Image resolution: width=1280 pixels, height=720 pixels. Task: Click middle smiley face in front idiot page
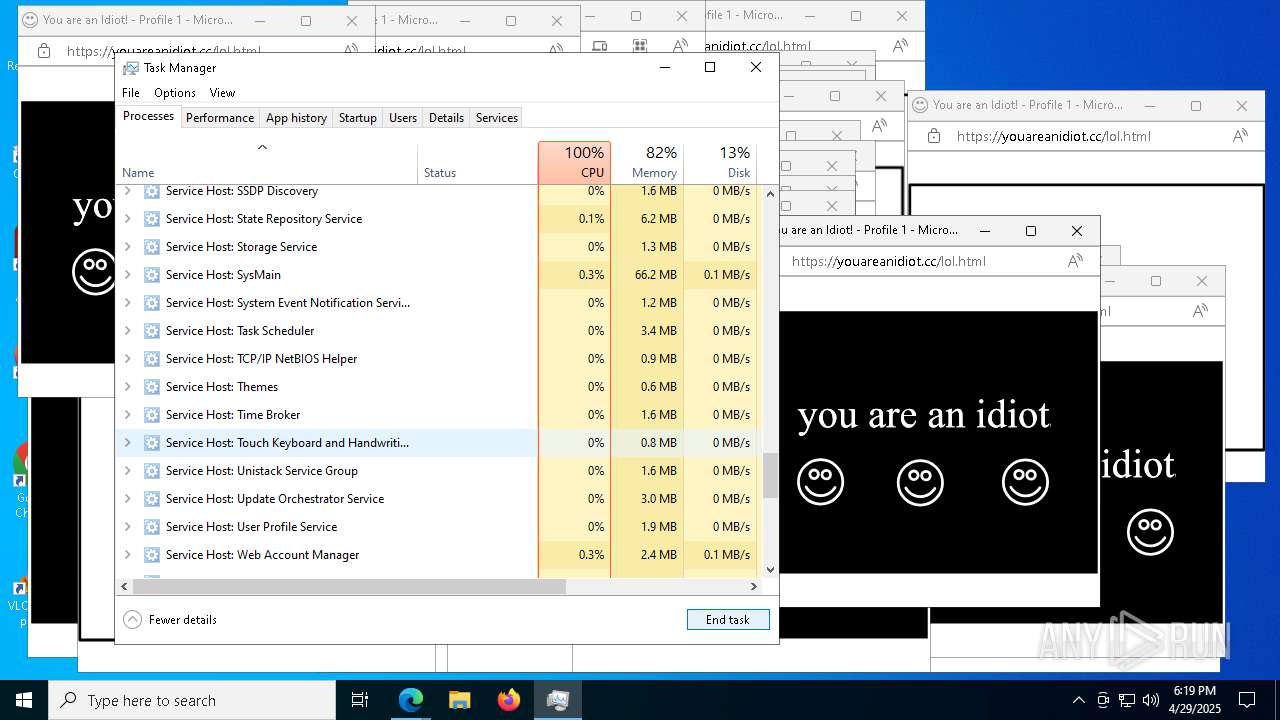click(920, 482)
